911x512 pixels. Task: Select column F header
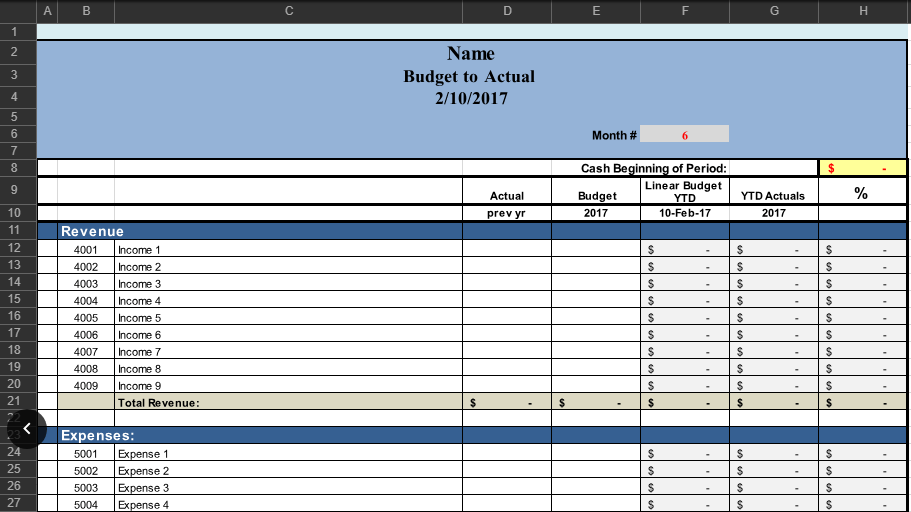click(685, 11)
